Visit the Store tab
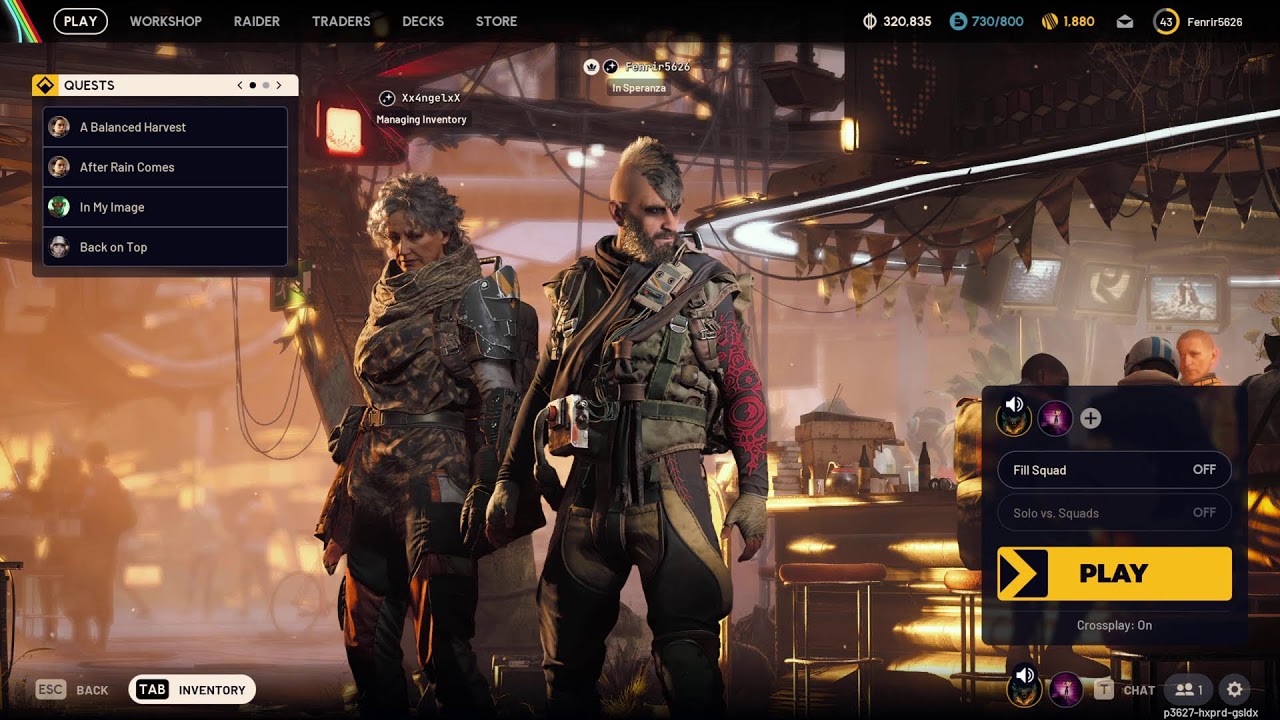Viewport: 1280px width, 720px height. (497, 21)
